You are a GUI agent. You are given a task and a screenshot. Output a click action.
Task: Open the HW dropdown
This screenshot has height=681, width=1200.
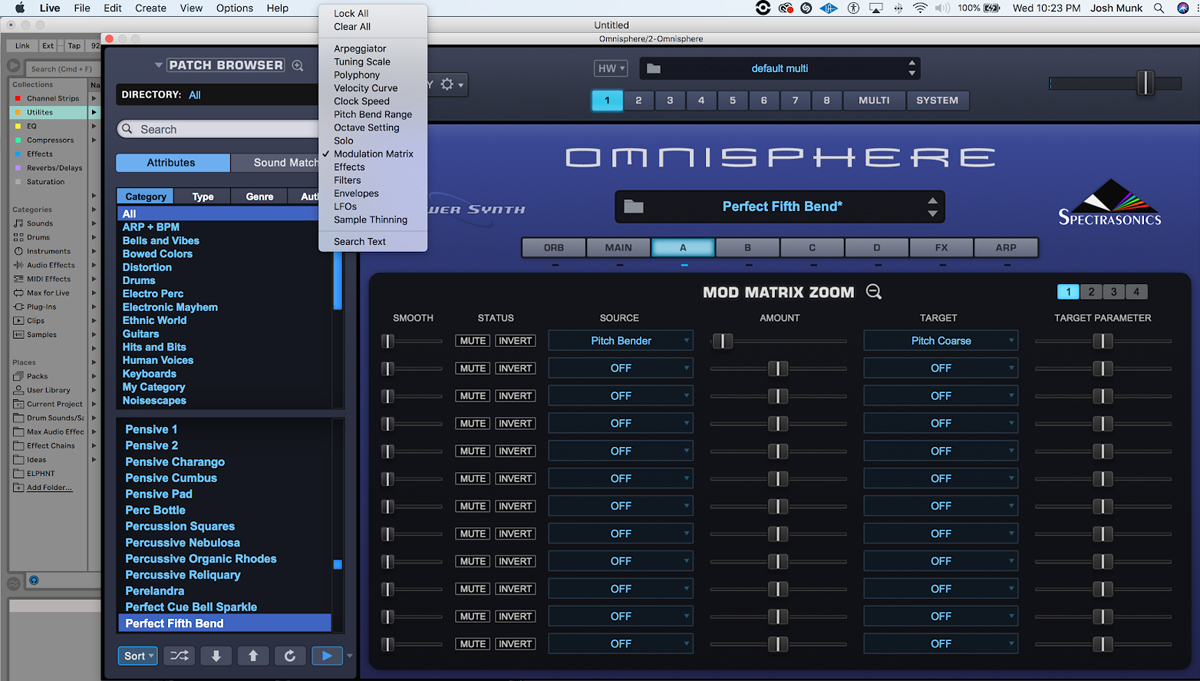coord(610,69)
